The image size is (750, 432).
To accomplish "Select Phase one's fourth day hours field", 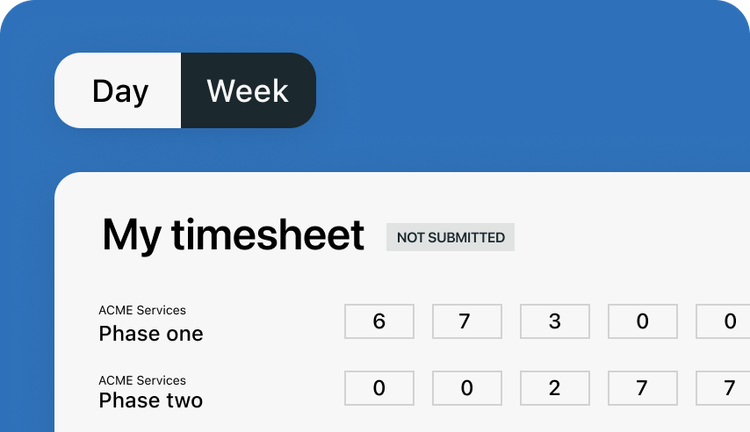I will pos(642,321).
